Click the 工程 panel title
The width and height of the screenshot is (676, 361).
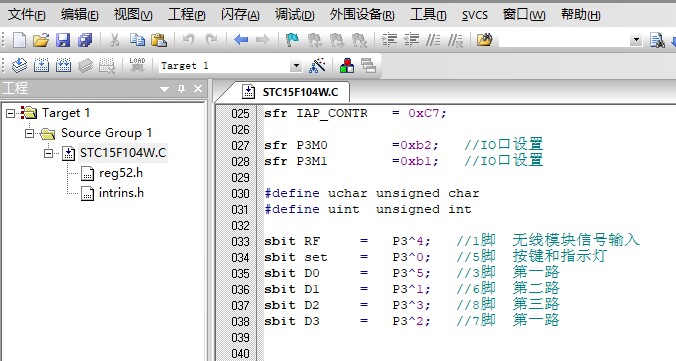coord(15,88)
